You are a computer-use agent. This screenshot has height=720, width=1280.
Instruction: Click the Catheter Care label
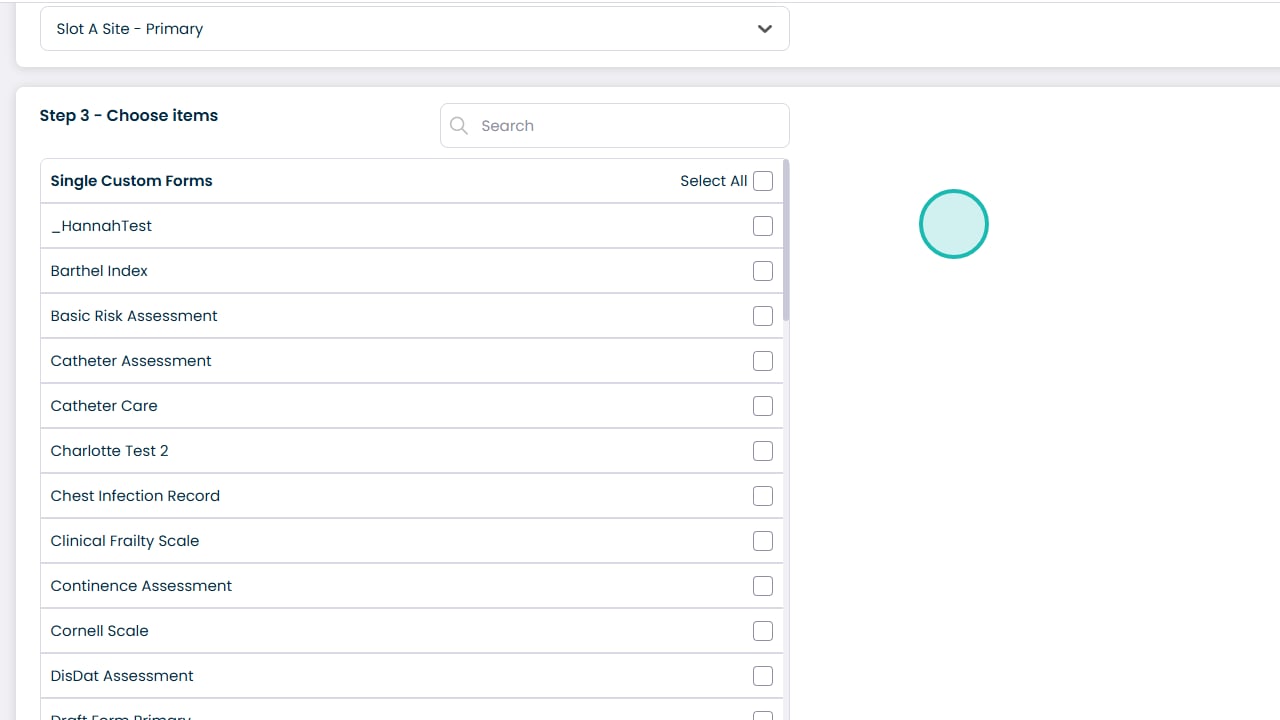(x=104, y=406)
